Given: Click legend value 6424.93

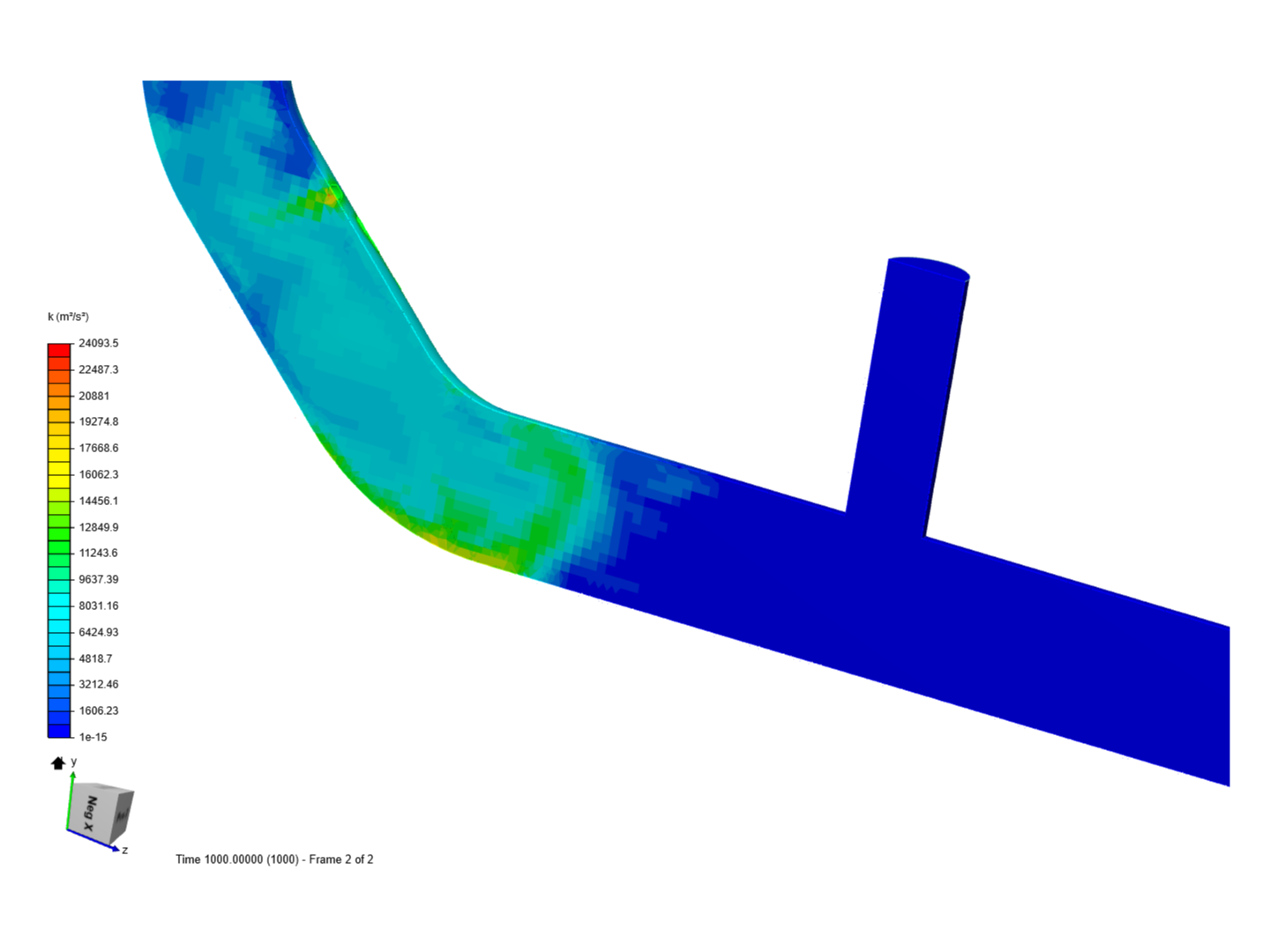Looking at the screenshot, I should pos(98,632).
